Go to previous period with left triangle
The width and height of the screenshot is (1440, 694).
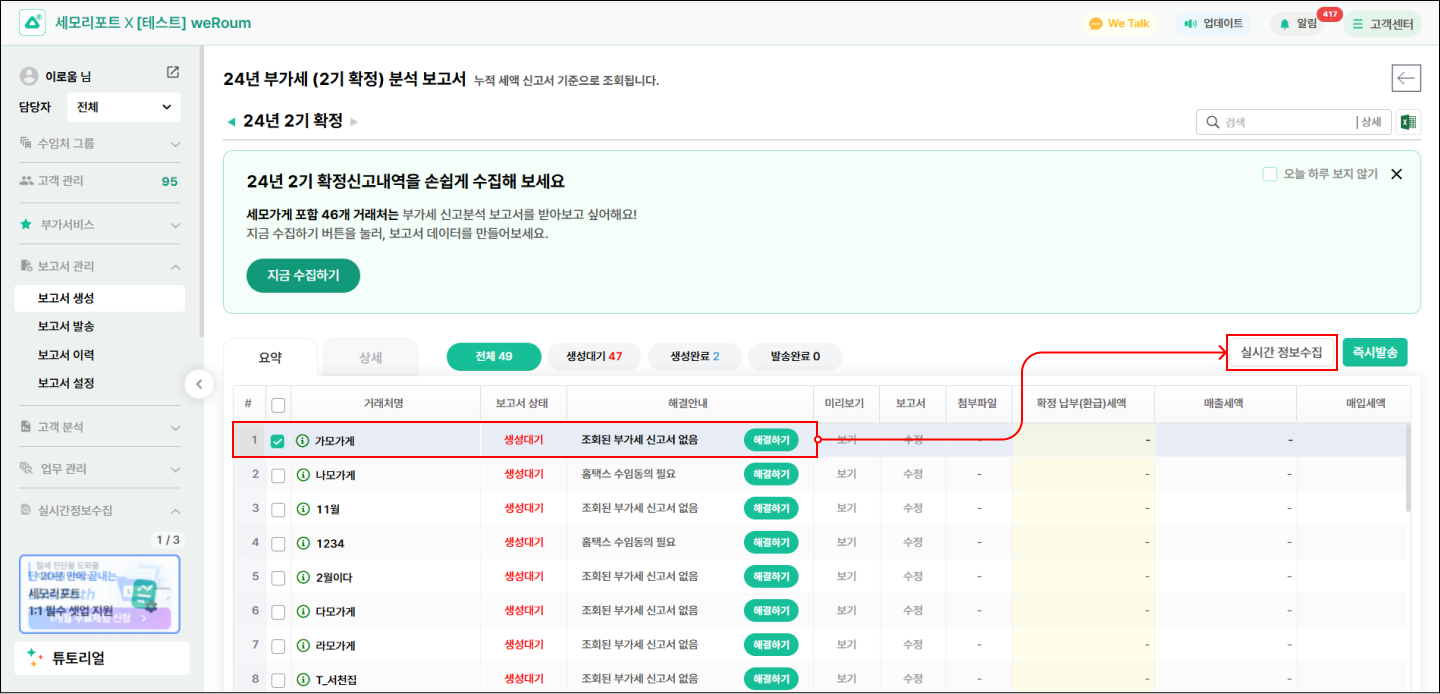point(231,122)
